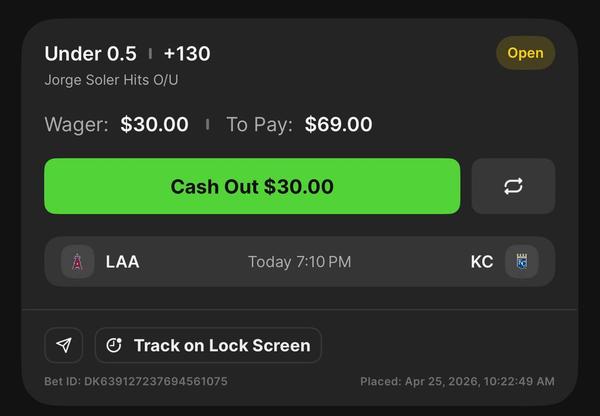The image size is (600, 416).
Task: Select the Under 0.5 bet title
Action: (x=90, y=53)
